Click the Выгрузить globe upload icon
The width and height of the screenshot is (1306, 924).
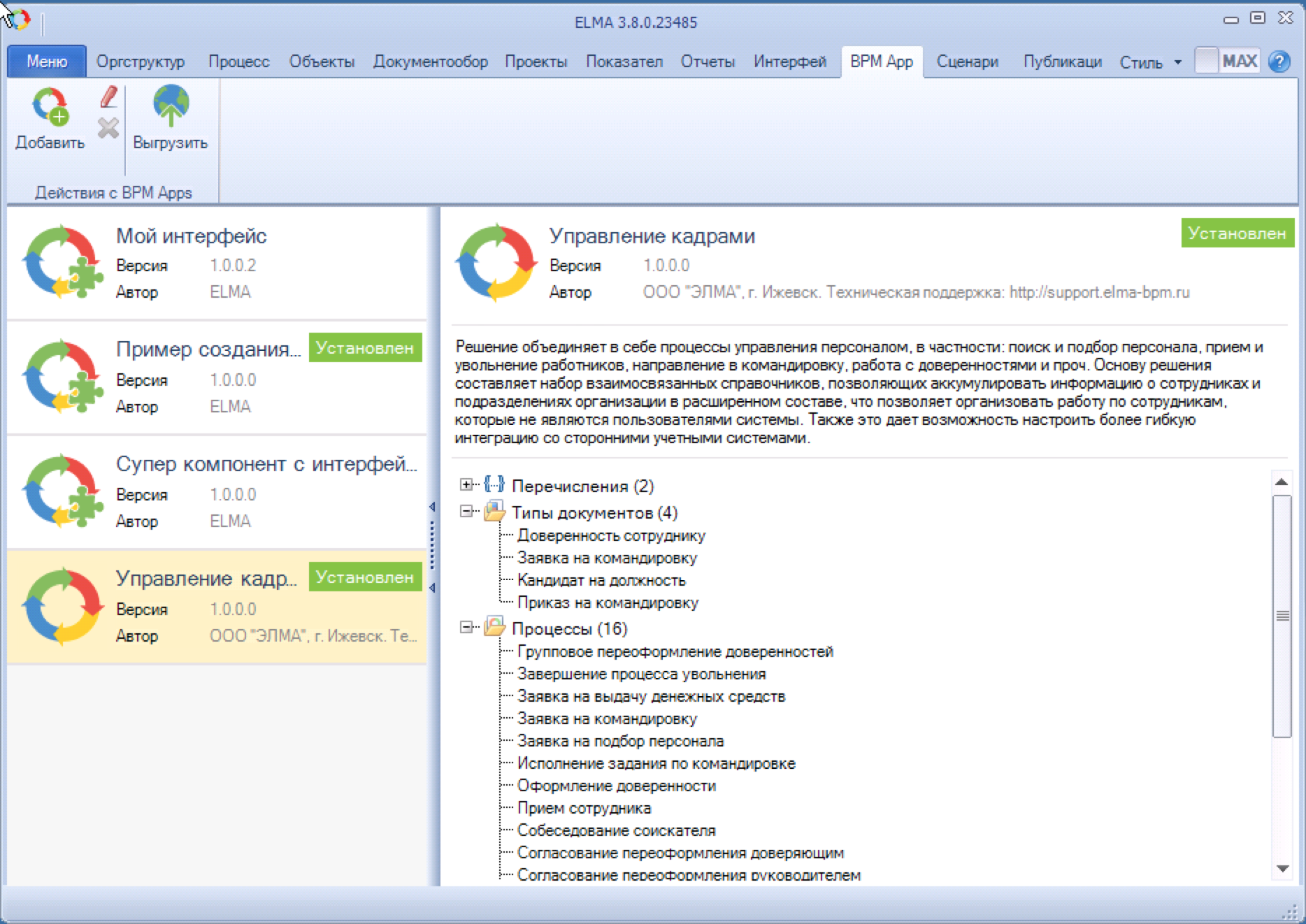tap(171, 106)
